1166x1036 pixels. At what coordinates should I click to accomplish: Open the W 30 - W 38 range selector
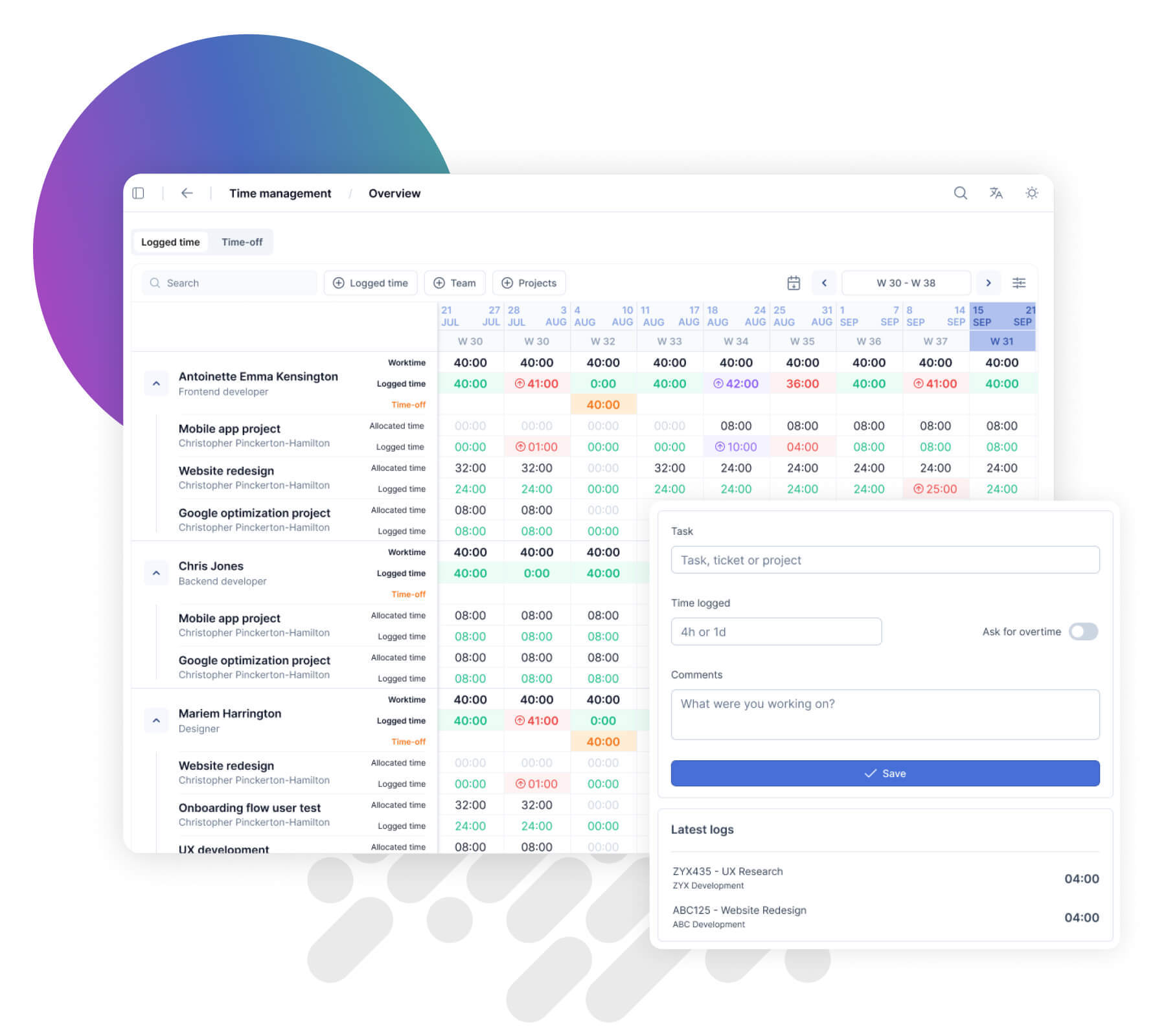pyautogui.click(x=906, y=283)
